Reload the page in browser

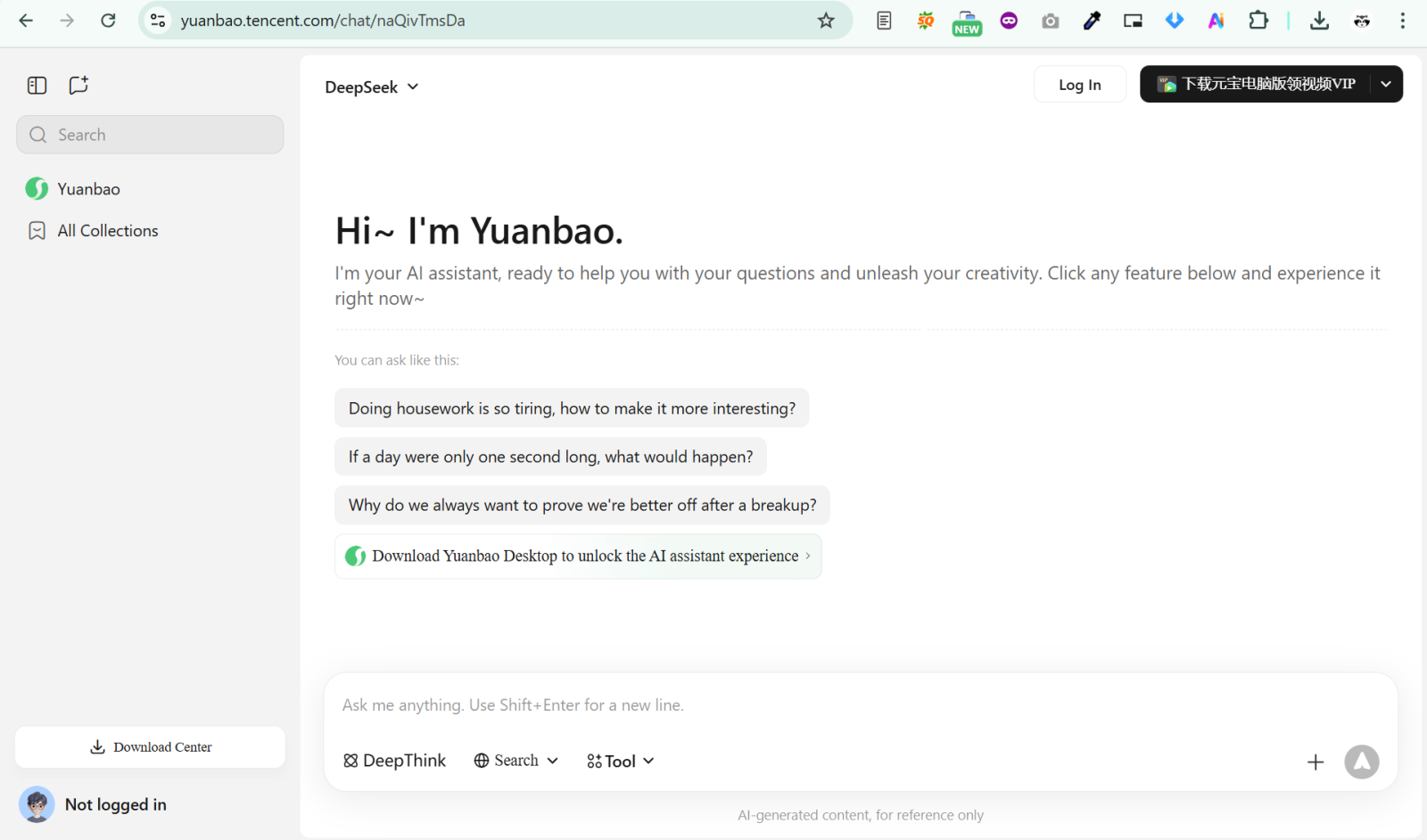pos(108,21)
